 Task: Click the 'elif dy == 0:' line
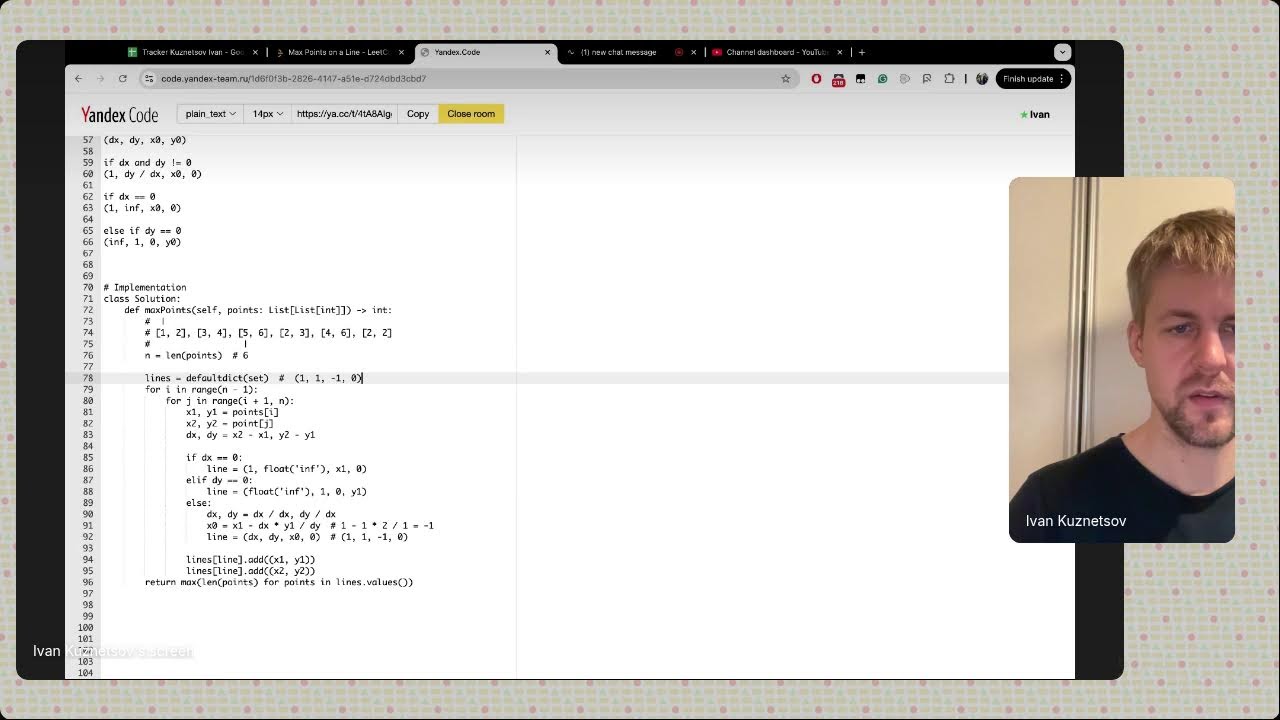(219, 480)
